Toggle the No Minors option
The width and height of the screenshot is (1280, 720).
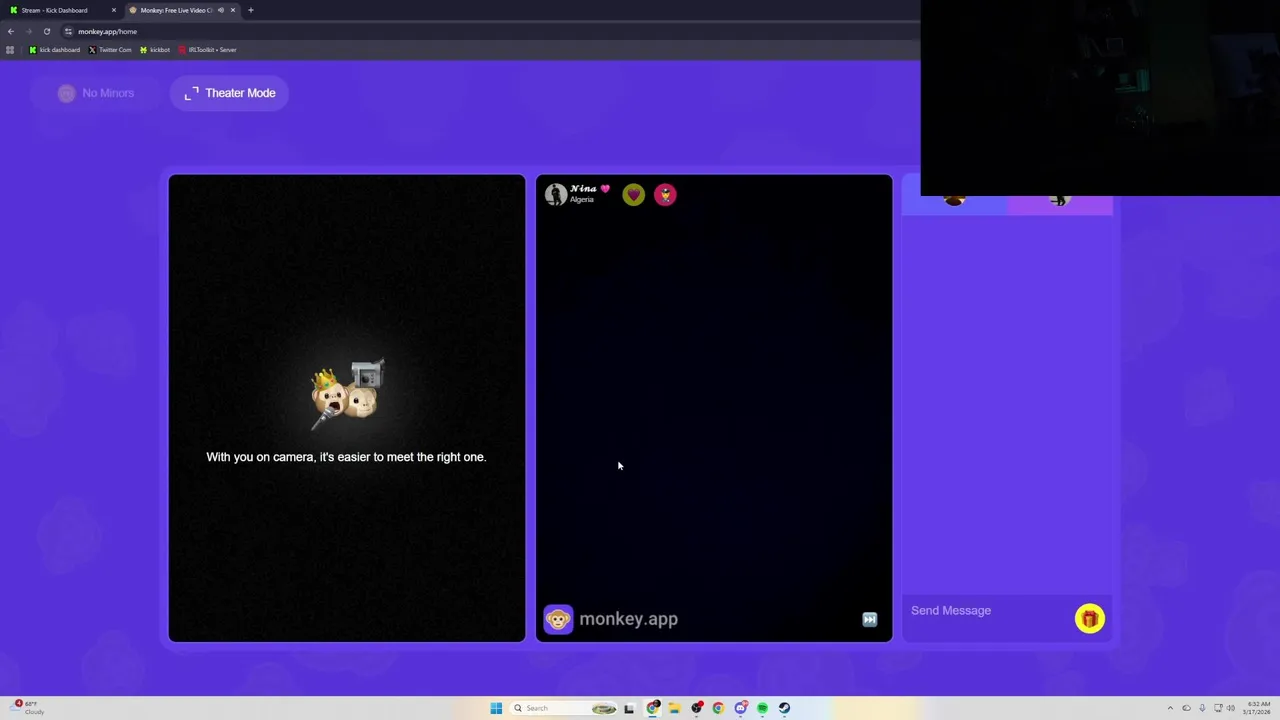tap(96, 93)
